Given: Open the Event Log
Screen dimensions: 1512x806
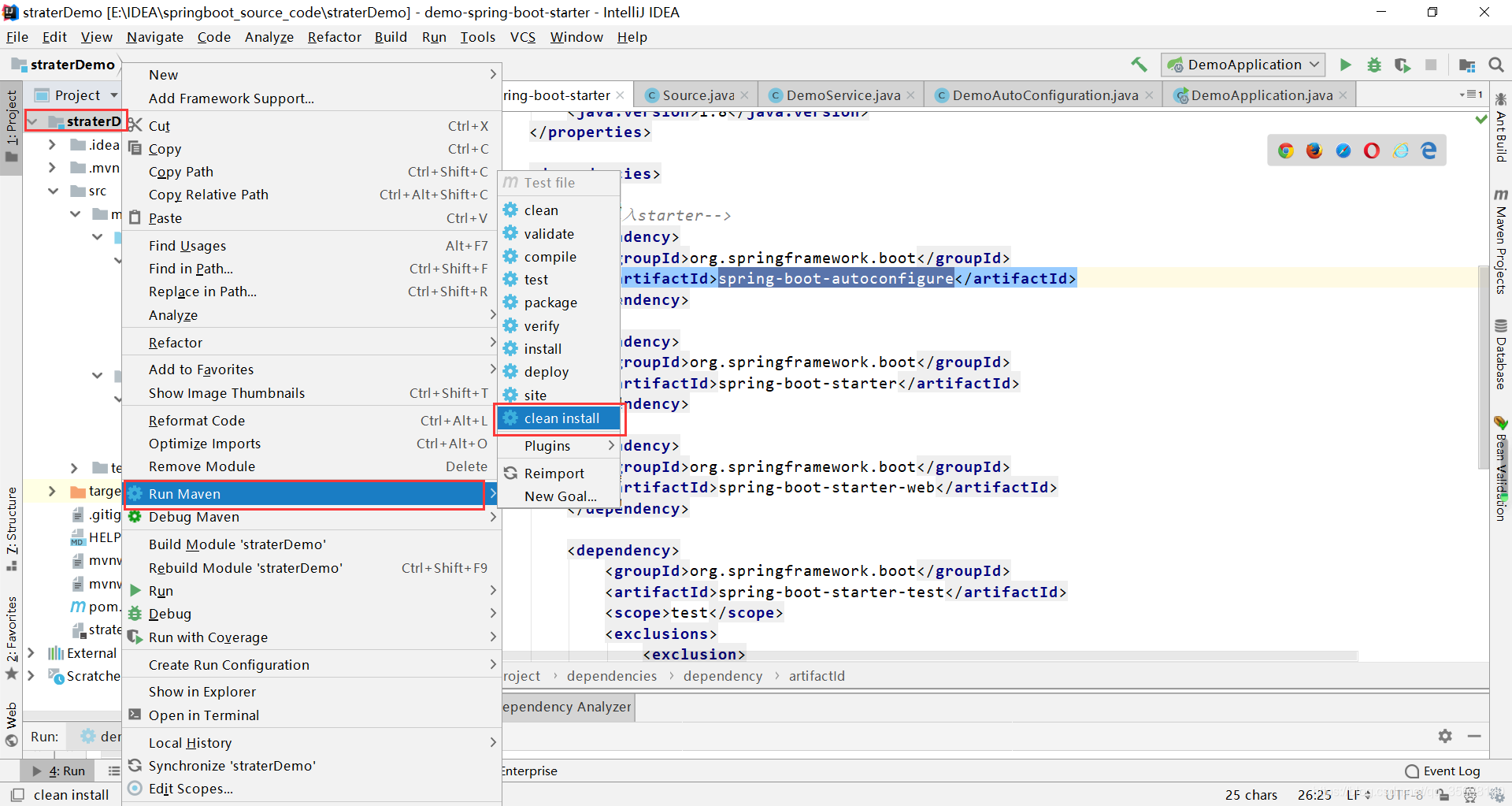Looking at the screenshot, I should click(1443, 771).
